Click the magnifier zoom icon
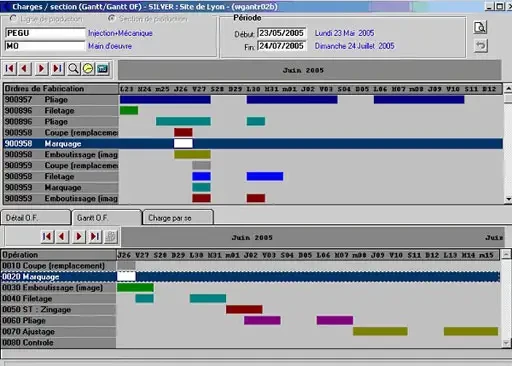The height and width of the screenshot is (366, 512). coord(73,69)
